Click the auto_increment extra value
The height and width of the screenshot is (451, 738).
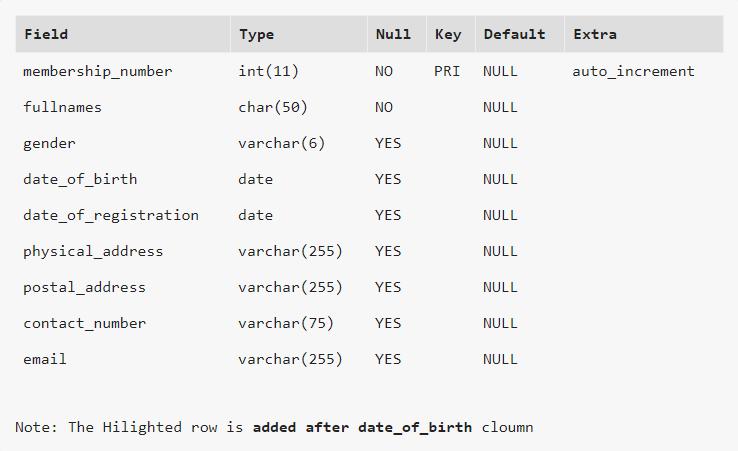click(x=633, y=71)
